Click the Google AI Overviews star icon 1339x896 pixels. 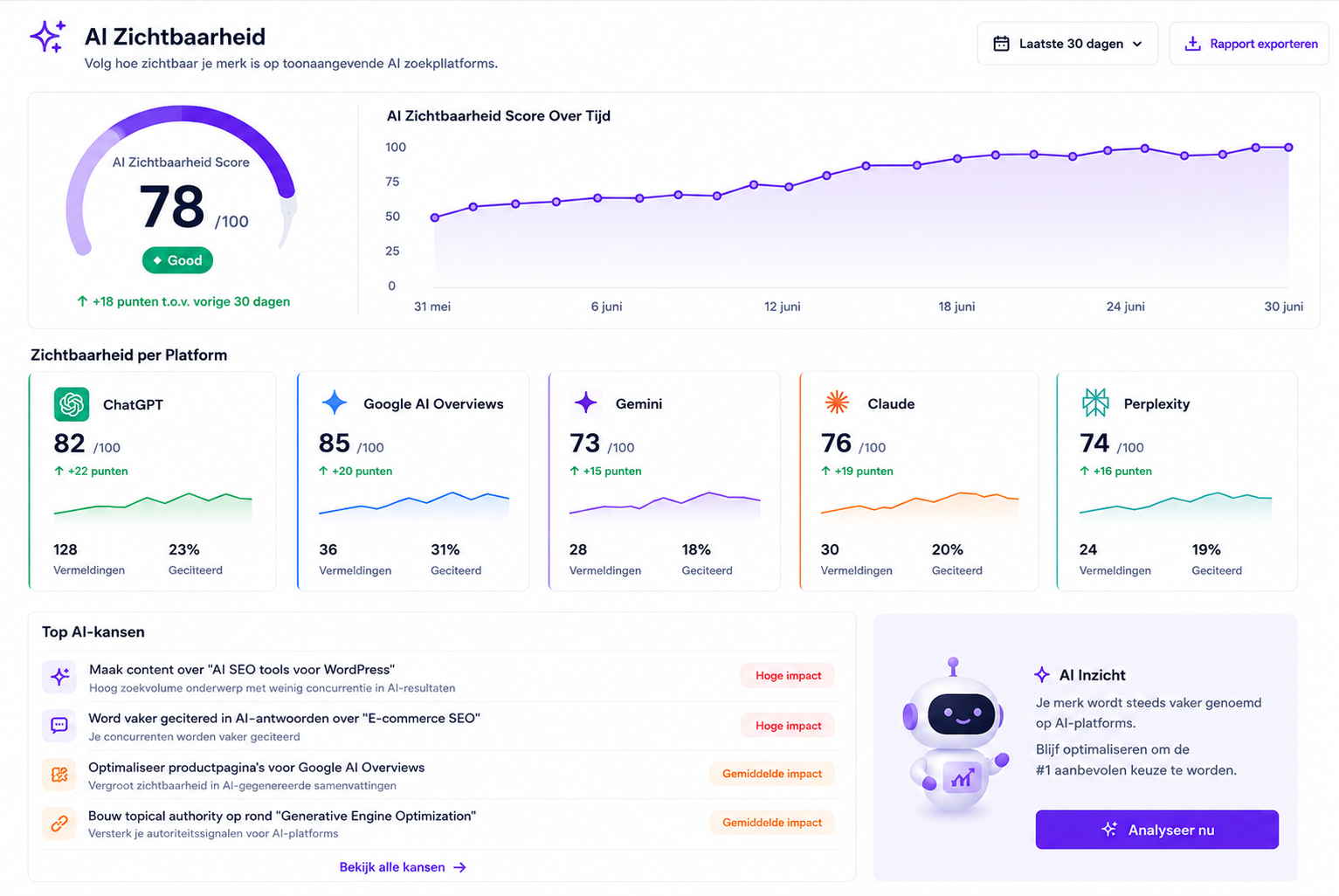[335, 403]
